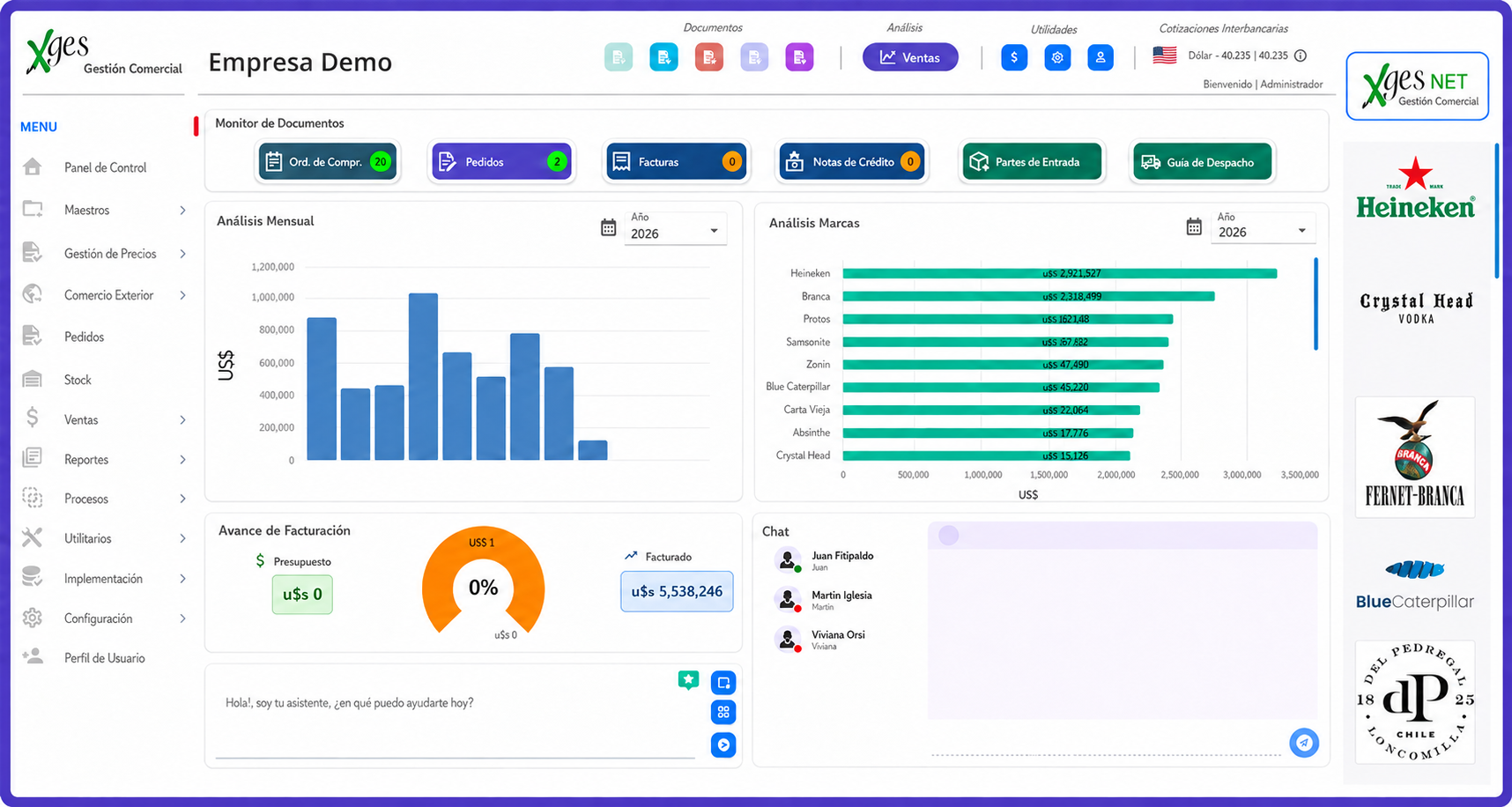Click the database icon beside Implementación
Viewport: 1512px width, 807px height.
click(33, 577)
